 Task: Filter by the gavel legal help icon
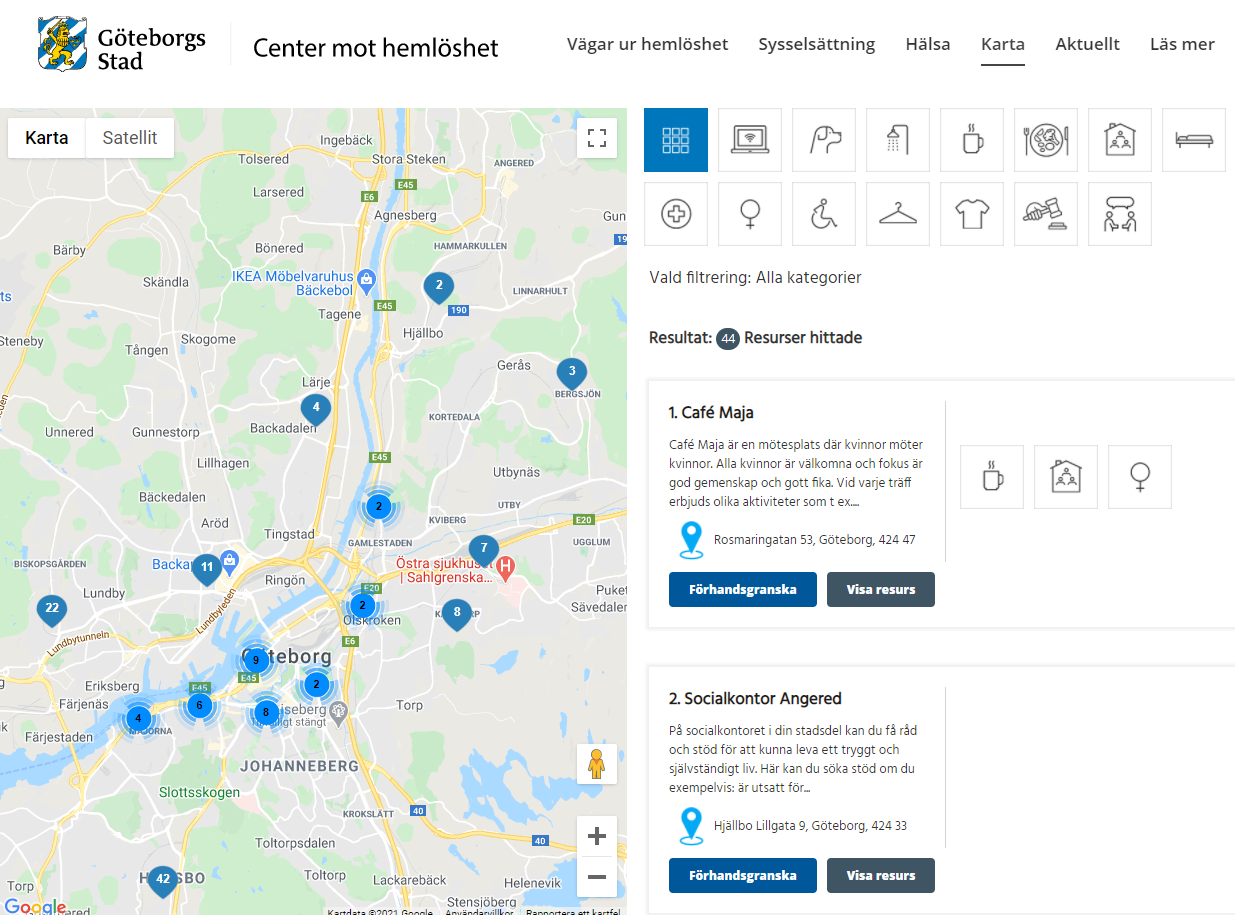(1046, 214)
